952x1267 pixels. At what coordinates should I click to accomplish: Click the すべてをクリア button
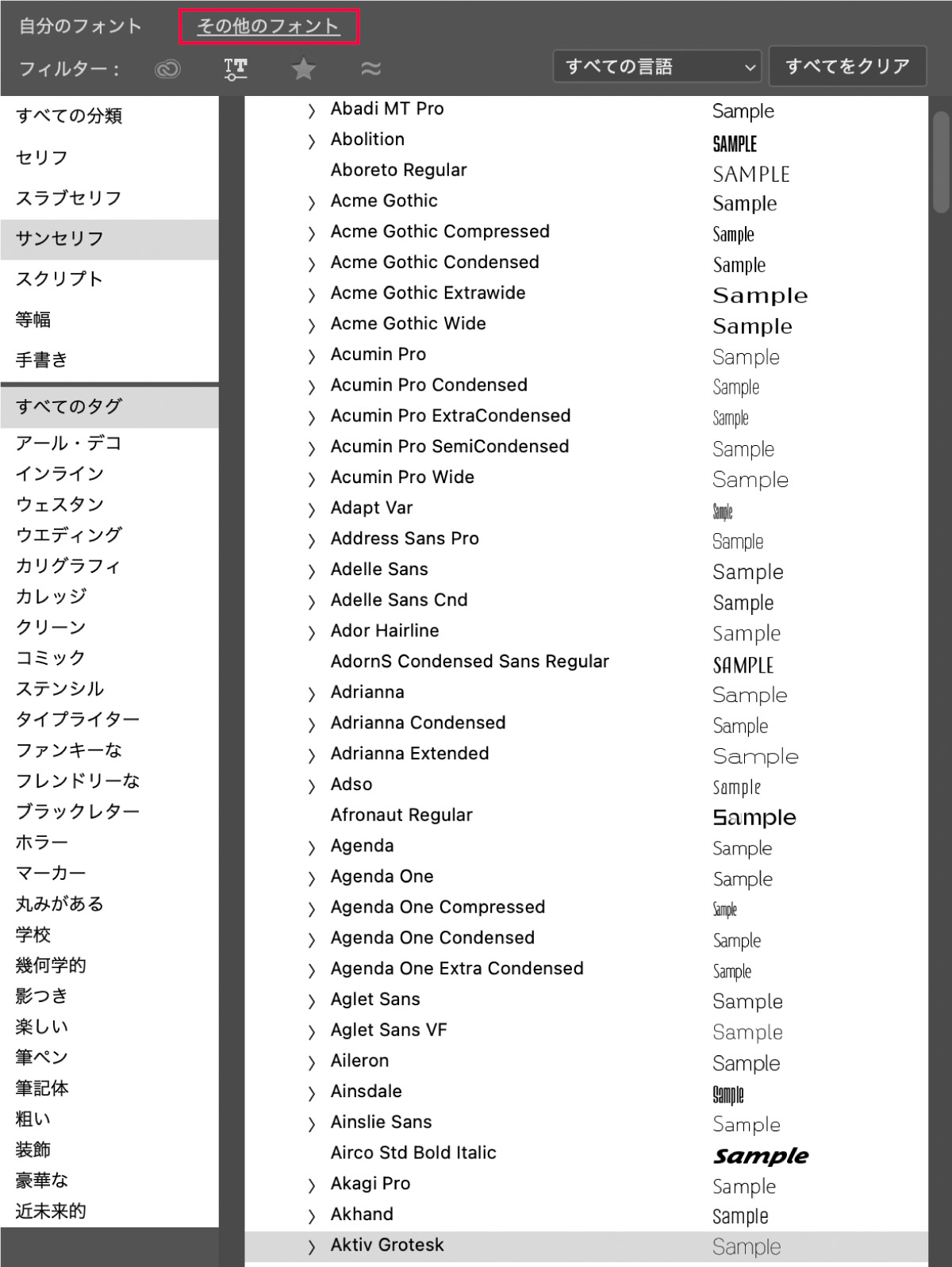846,66
